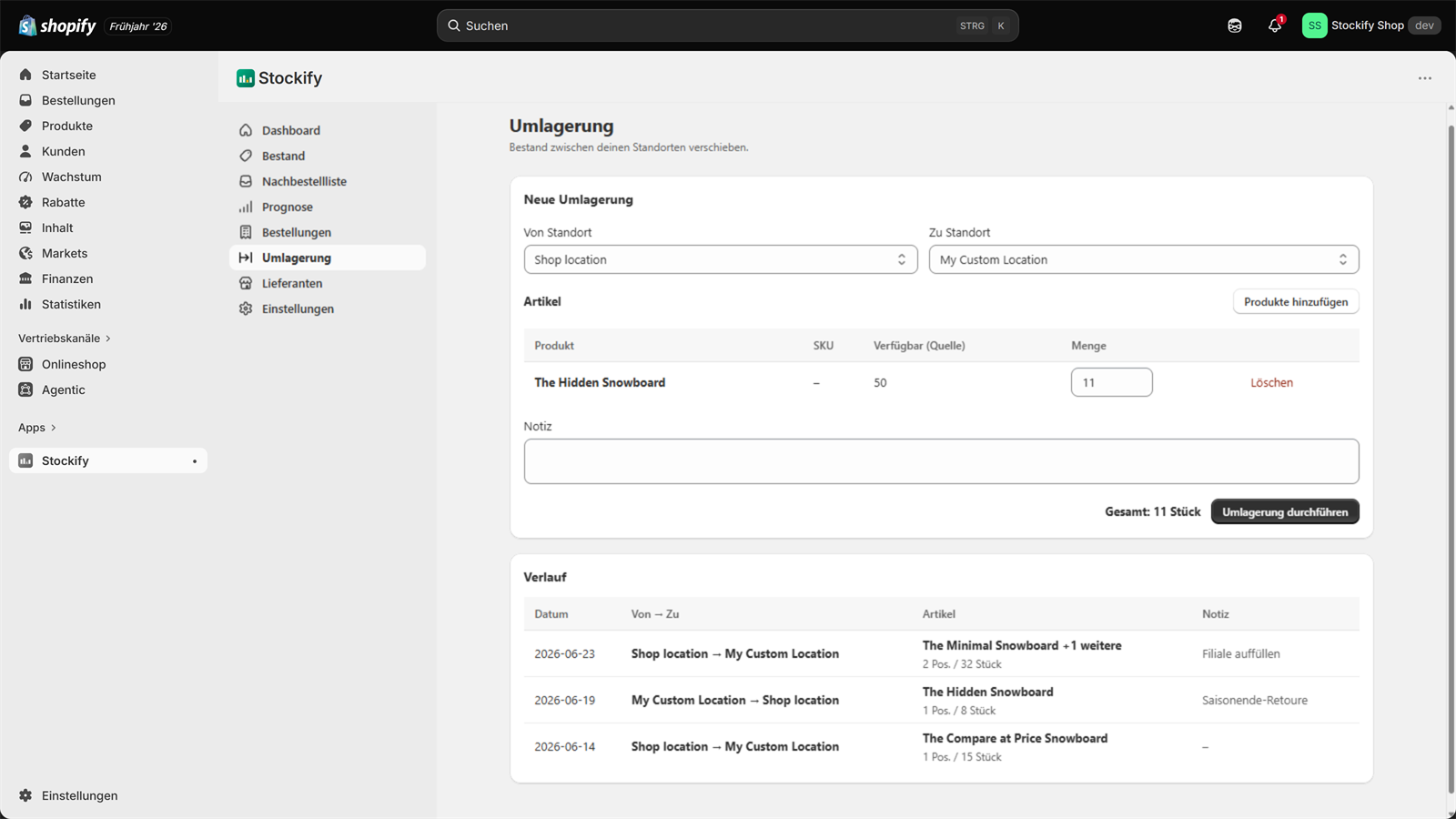Click the Onlineshop store icon
This screenshot has width=1456, height=819.
tap(25, 364)
